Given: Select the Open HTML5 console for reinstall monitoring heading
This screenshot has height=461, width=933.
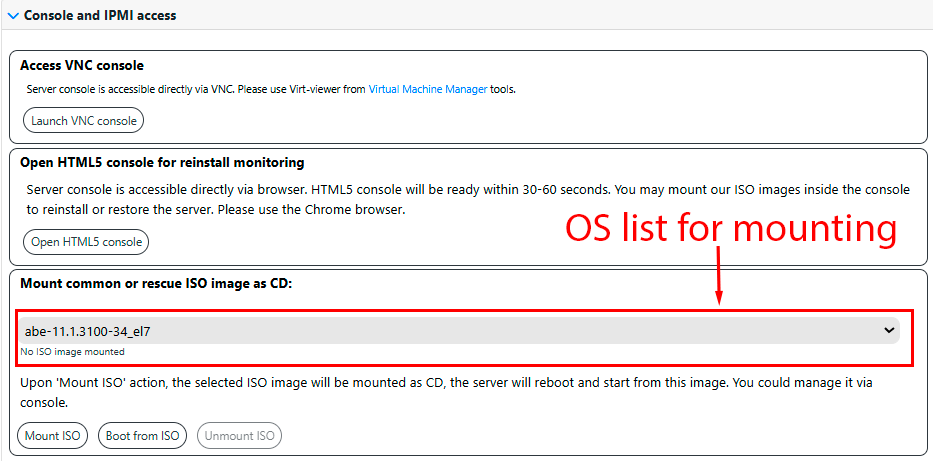Looking at the screenshot, I should [162, 162].
